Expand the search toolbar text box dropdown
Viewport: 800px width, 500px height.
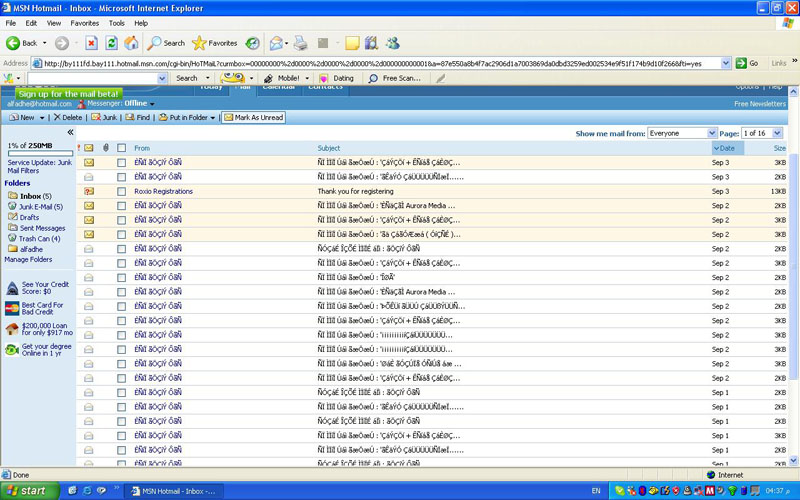click(162, 78)
